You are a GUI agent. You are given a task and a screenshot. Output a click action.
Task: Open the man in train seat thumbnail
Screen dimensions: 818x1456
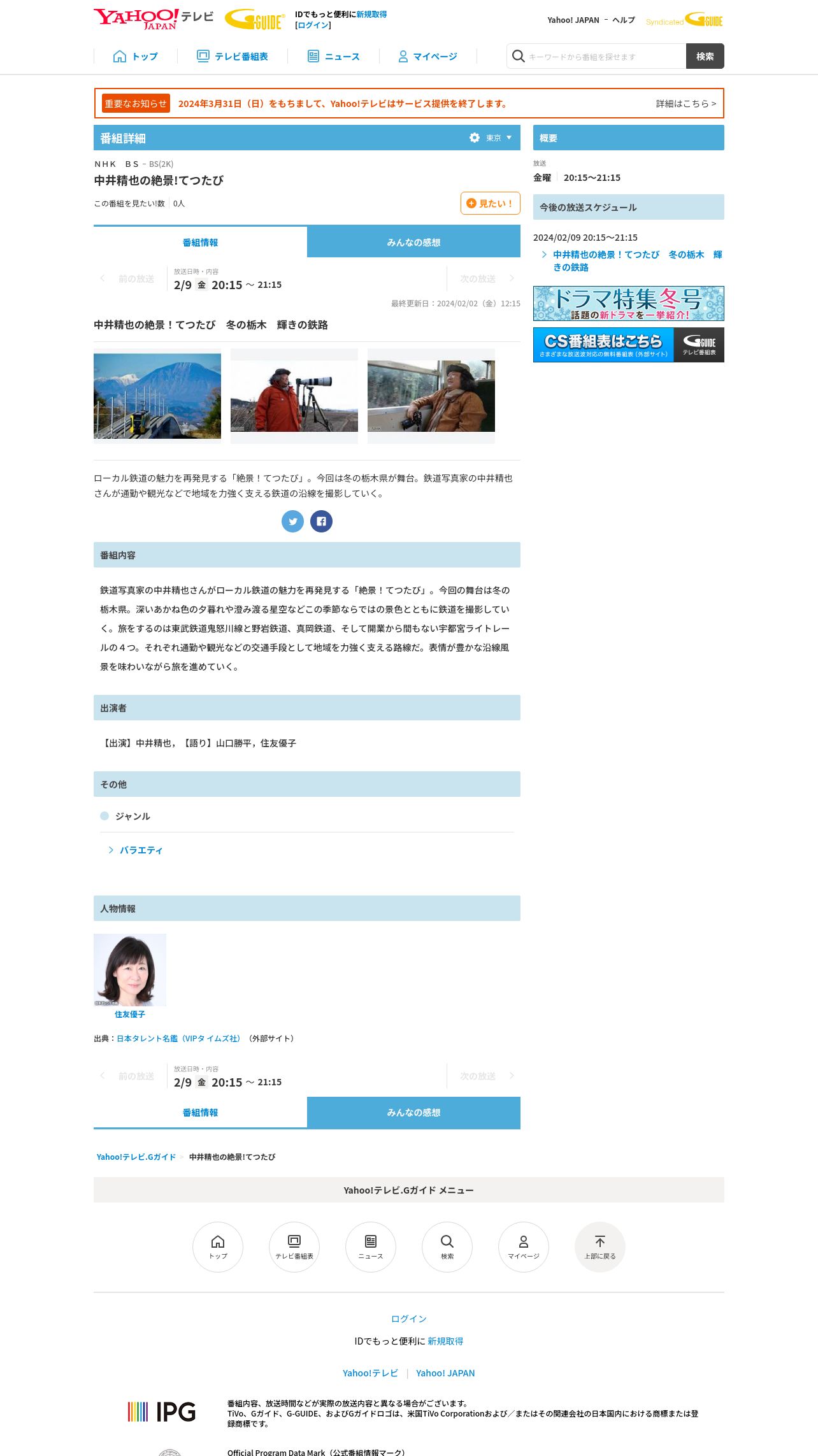431,396
